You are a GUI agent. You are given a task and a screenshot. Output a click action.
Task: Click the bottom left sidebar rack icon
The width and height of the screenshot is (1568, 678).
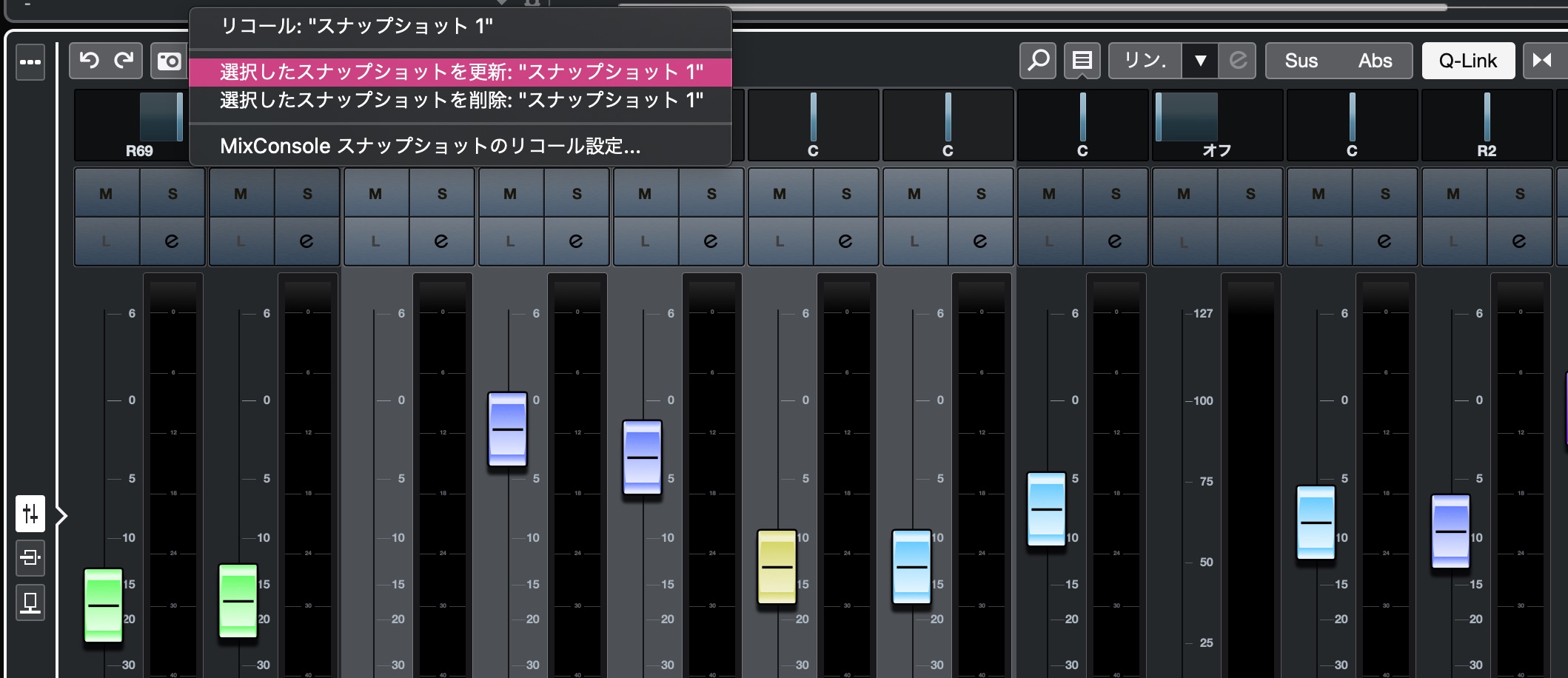pyautogui.click(x=30, y=603)
